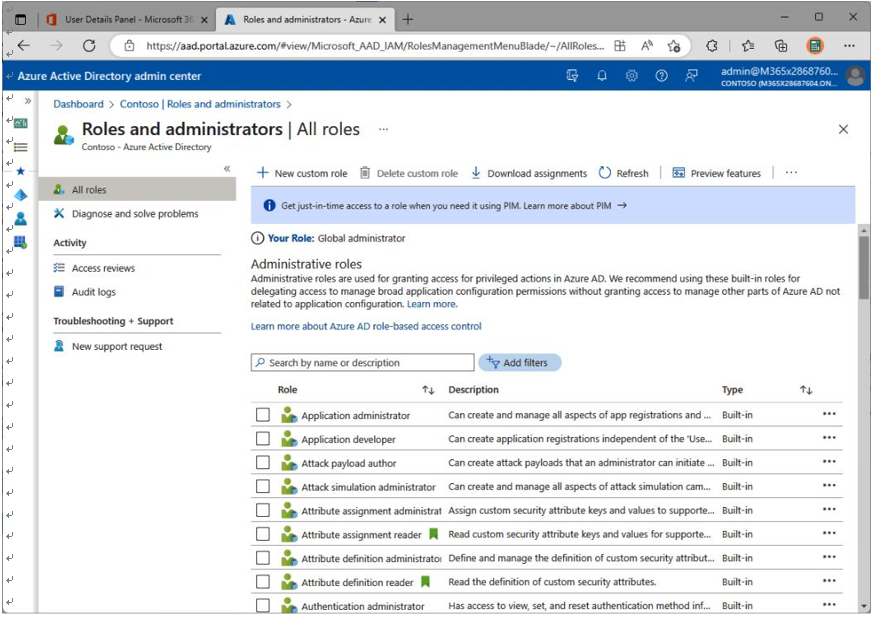Image resolution: width=874 pixels, height=617 pixels.
Task: Check the Attribute definition administrator checkbox
Action: (263, 558)
